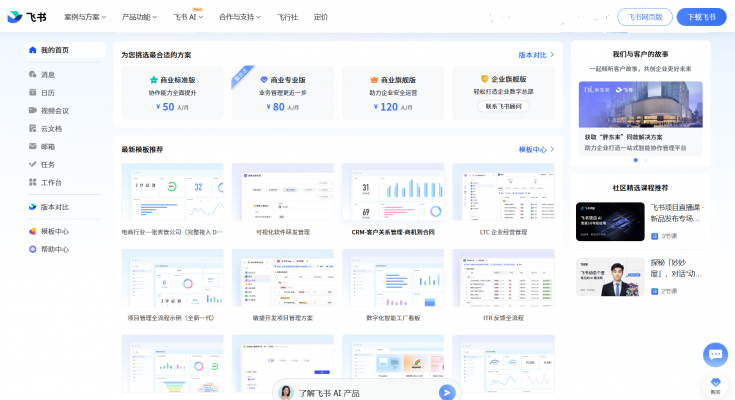Click the 商业旗舰版 crown icon
The image size is (735, 400).
(x=374, y=80)
